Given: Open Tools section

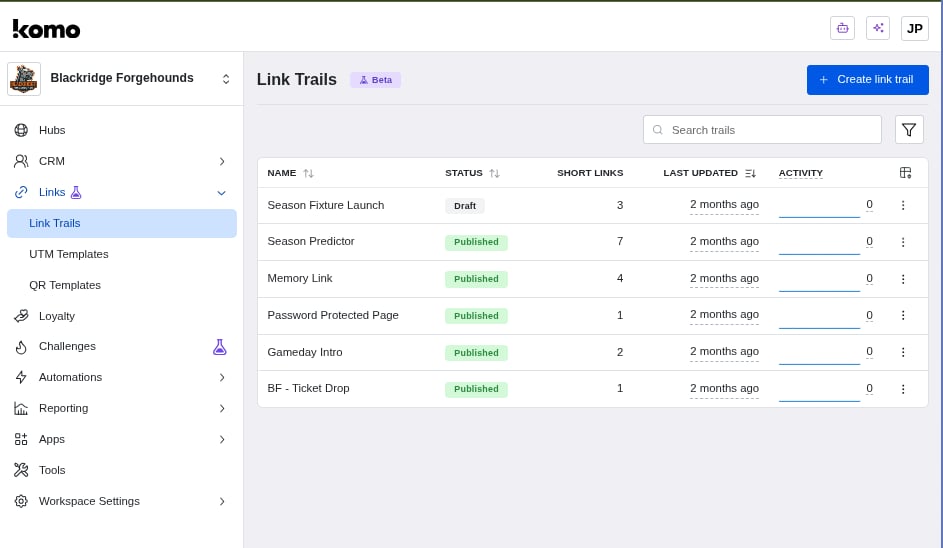Looking at the screenshot, I should coord(52,470).
